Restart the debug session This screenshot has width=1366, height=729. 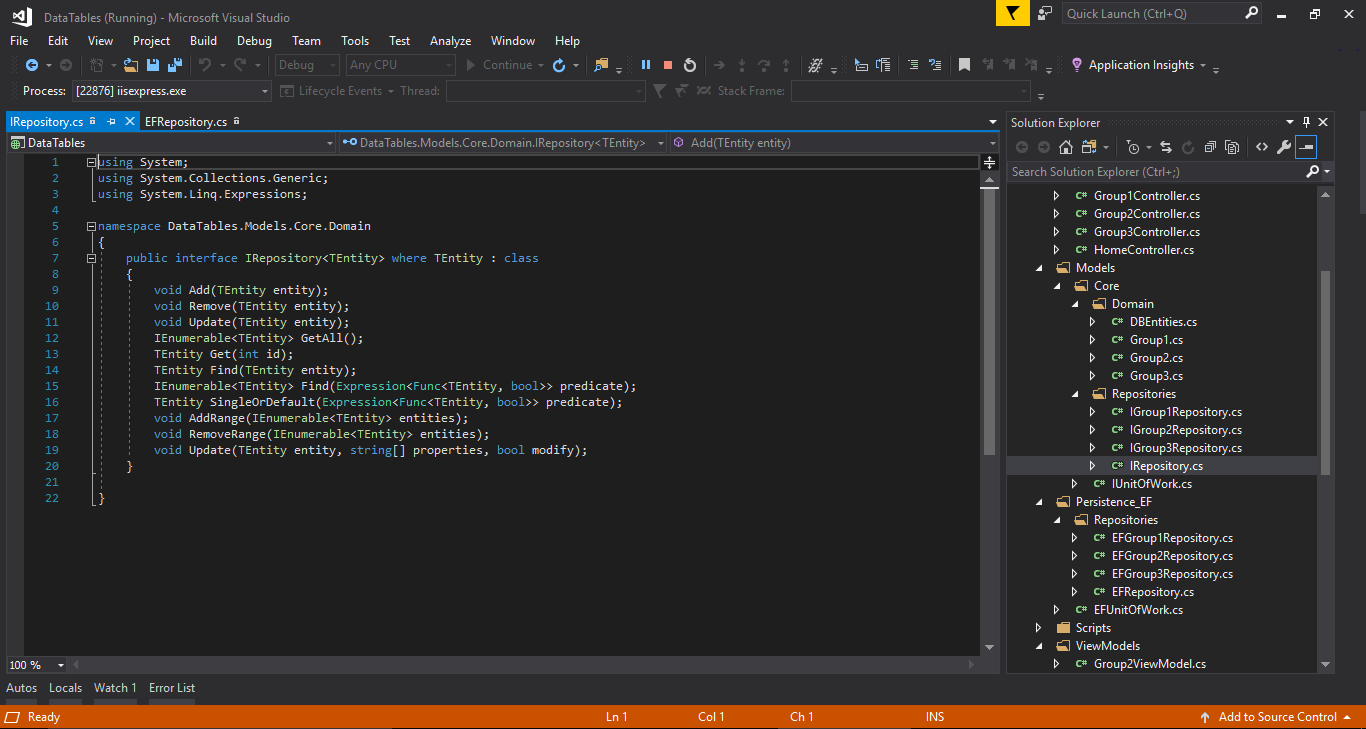(690, 64)
